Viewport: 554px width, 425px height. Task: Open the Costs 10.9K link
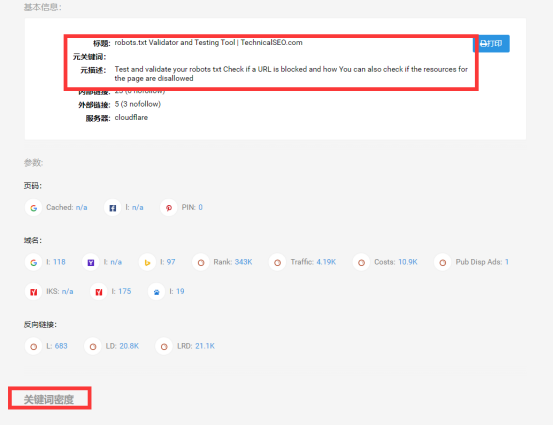408,262
